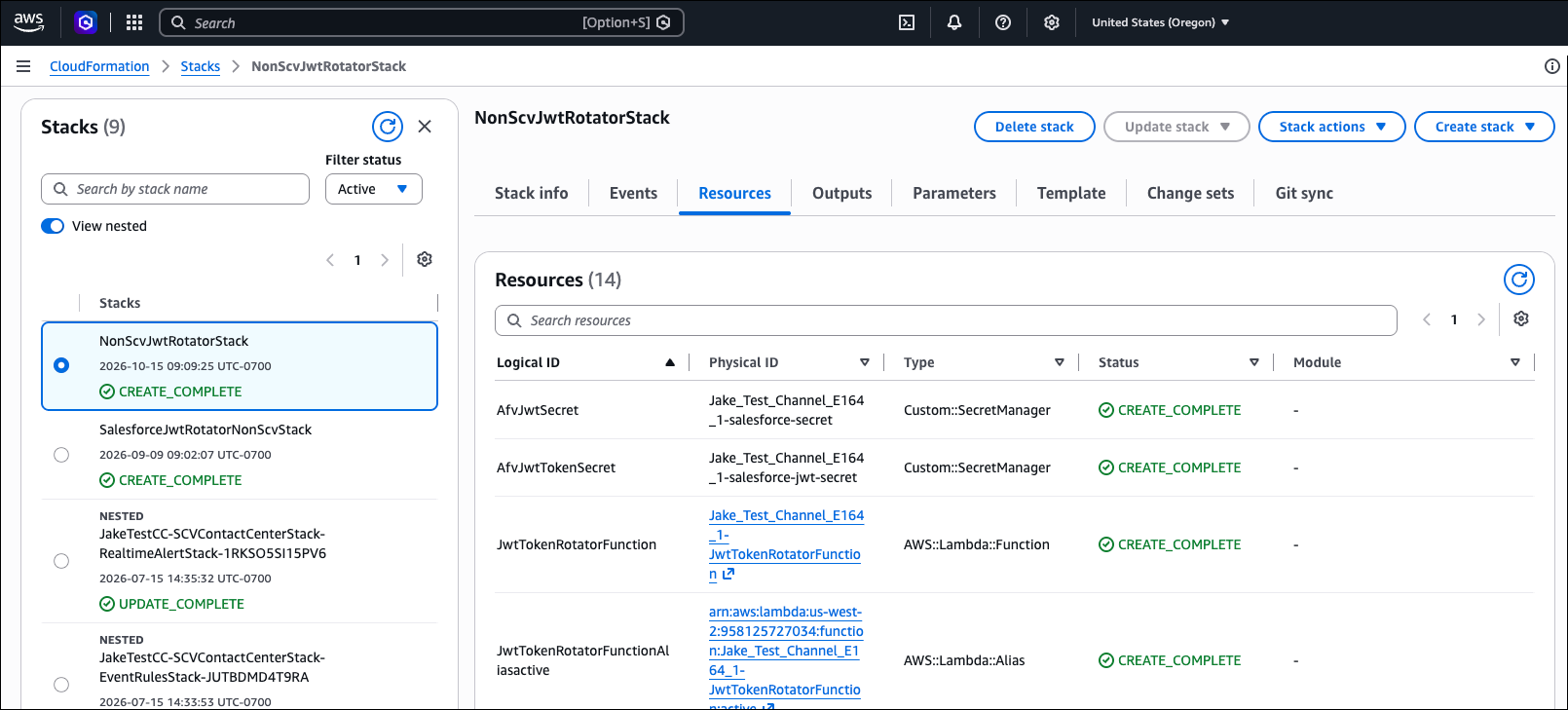Open the top bar settings gear
This screenshot has height=710, width=1568.
click(x=1052, y=22)
